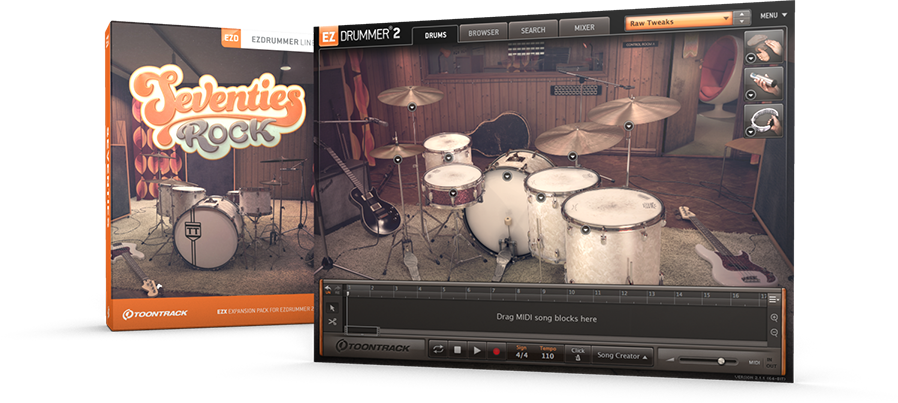Click the Toontrack logo in transport bar

372,347
